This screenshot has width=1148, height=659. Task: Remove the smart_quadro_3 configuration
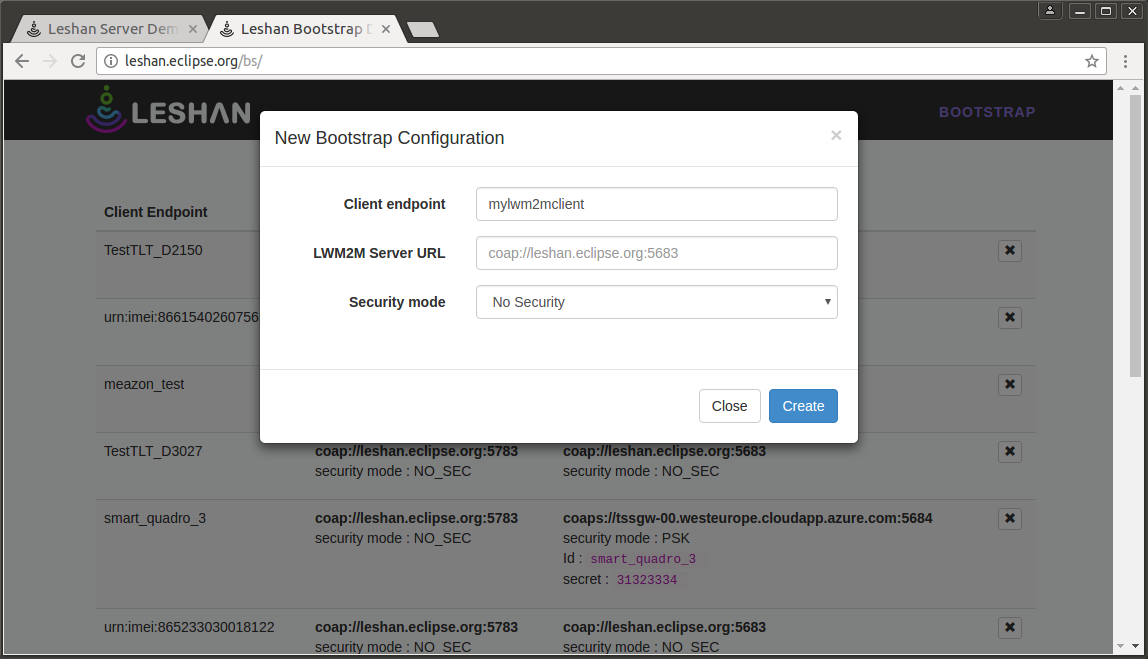tap(1010, 518)
